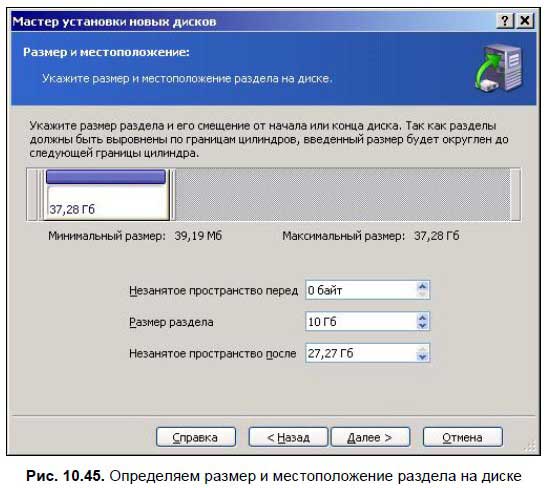Click the gray unallocated disk area
This screenshot has width=548, height=488.
(342, 195)
